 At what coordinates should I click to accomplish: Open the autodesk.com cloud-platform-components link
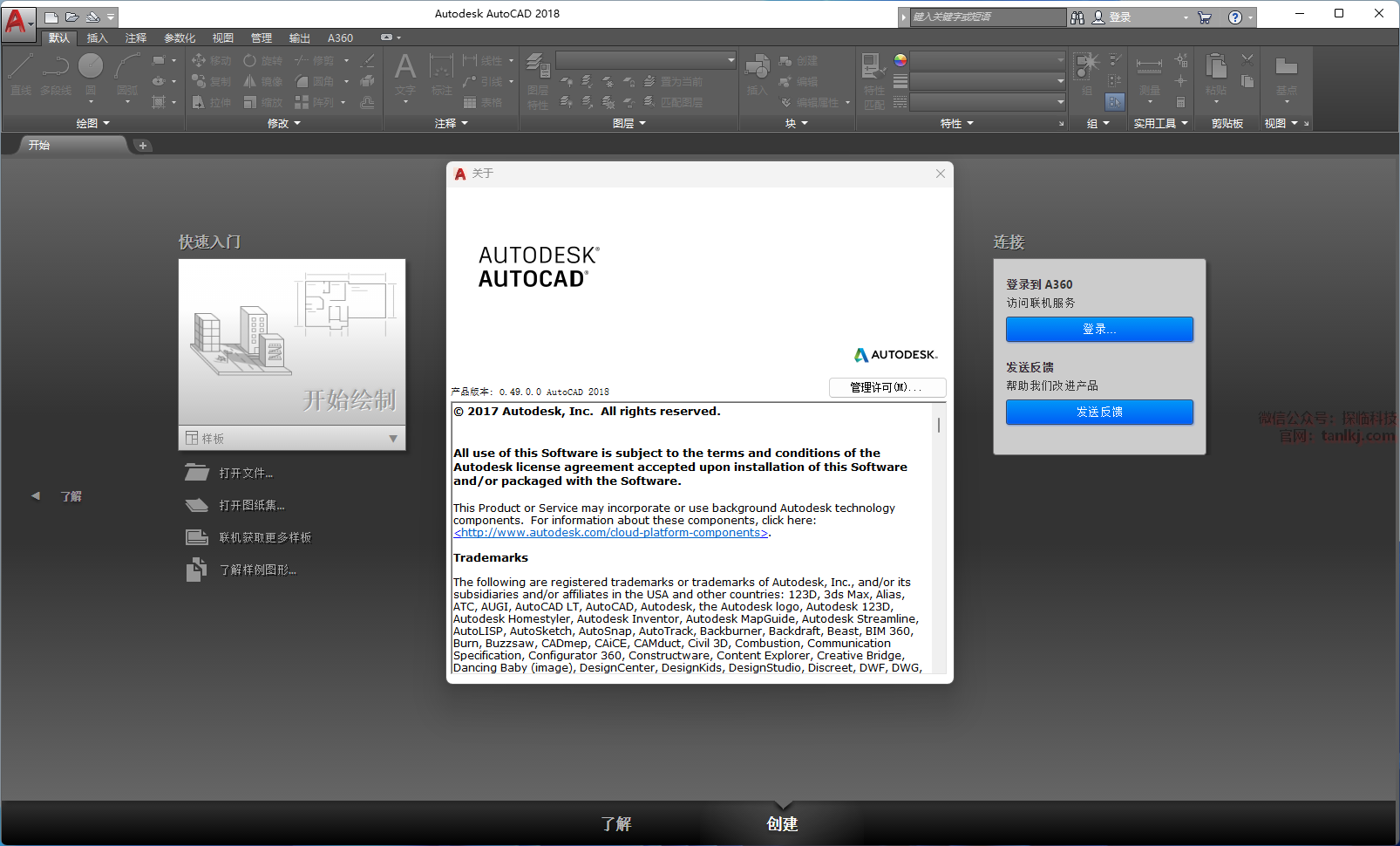tap(610, 533)
